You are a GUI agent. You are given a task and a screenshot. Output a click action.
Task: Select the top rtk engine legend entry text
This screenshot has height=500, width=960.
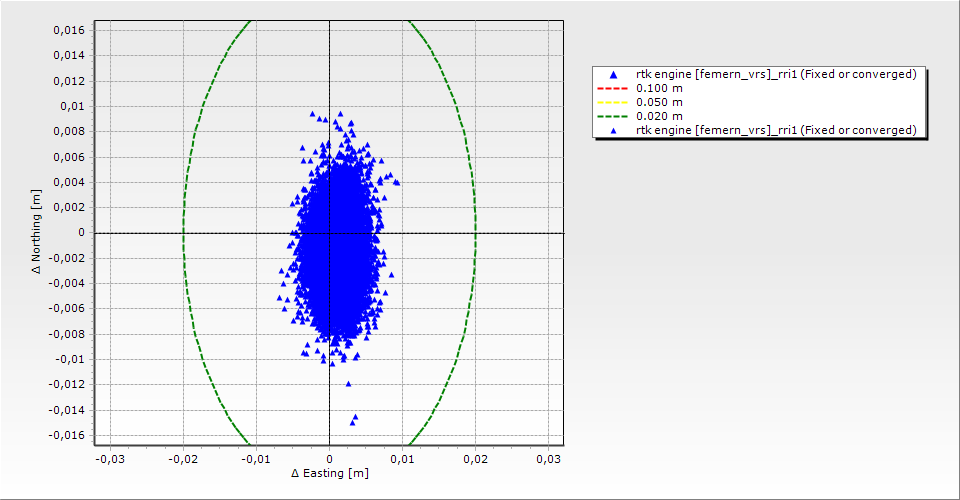[776, 74]
